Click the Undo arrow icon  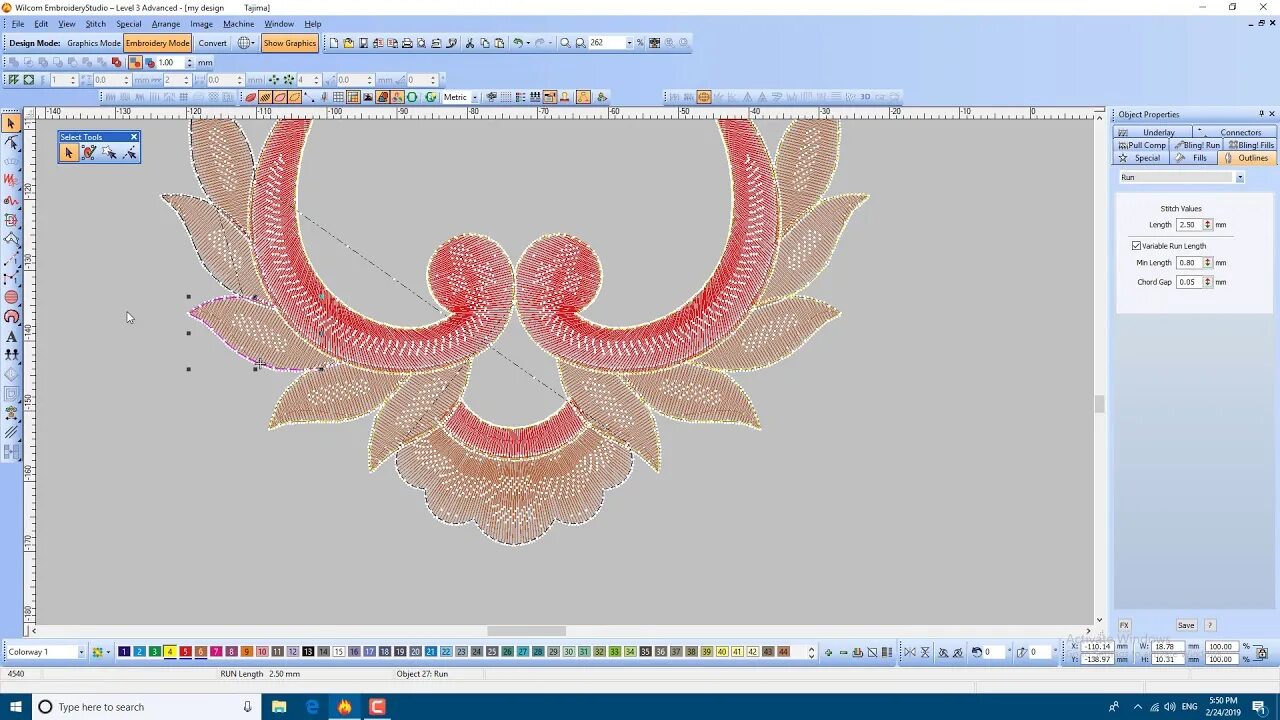click(x=517, y=43)
